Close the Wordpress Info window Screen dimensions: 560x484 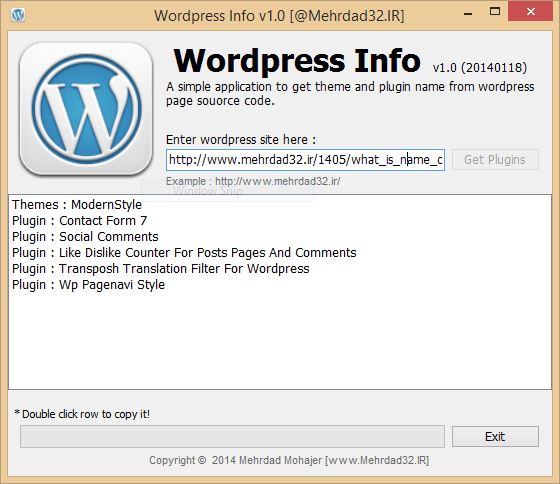coord(531,12)
